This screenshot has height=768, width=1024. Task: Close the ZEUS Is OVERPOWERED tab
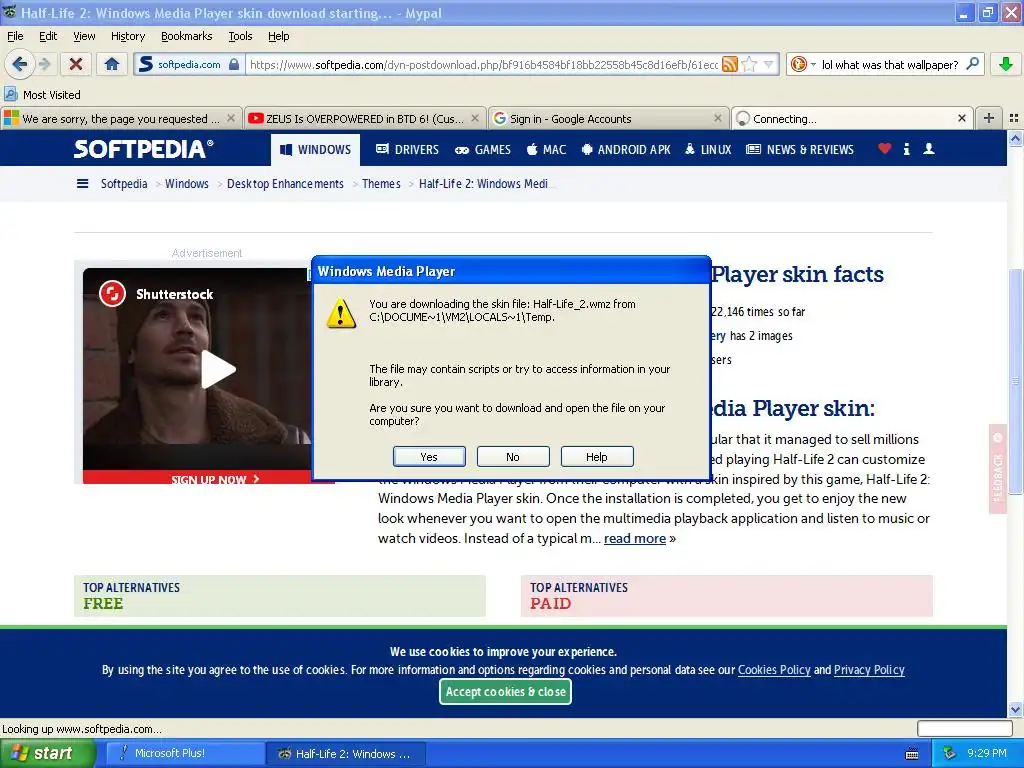pos(475,118)
